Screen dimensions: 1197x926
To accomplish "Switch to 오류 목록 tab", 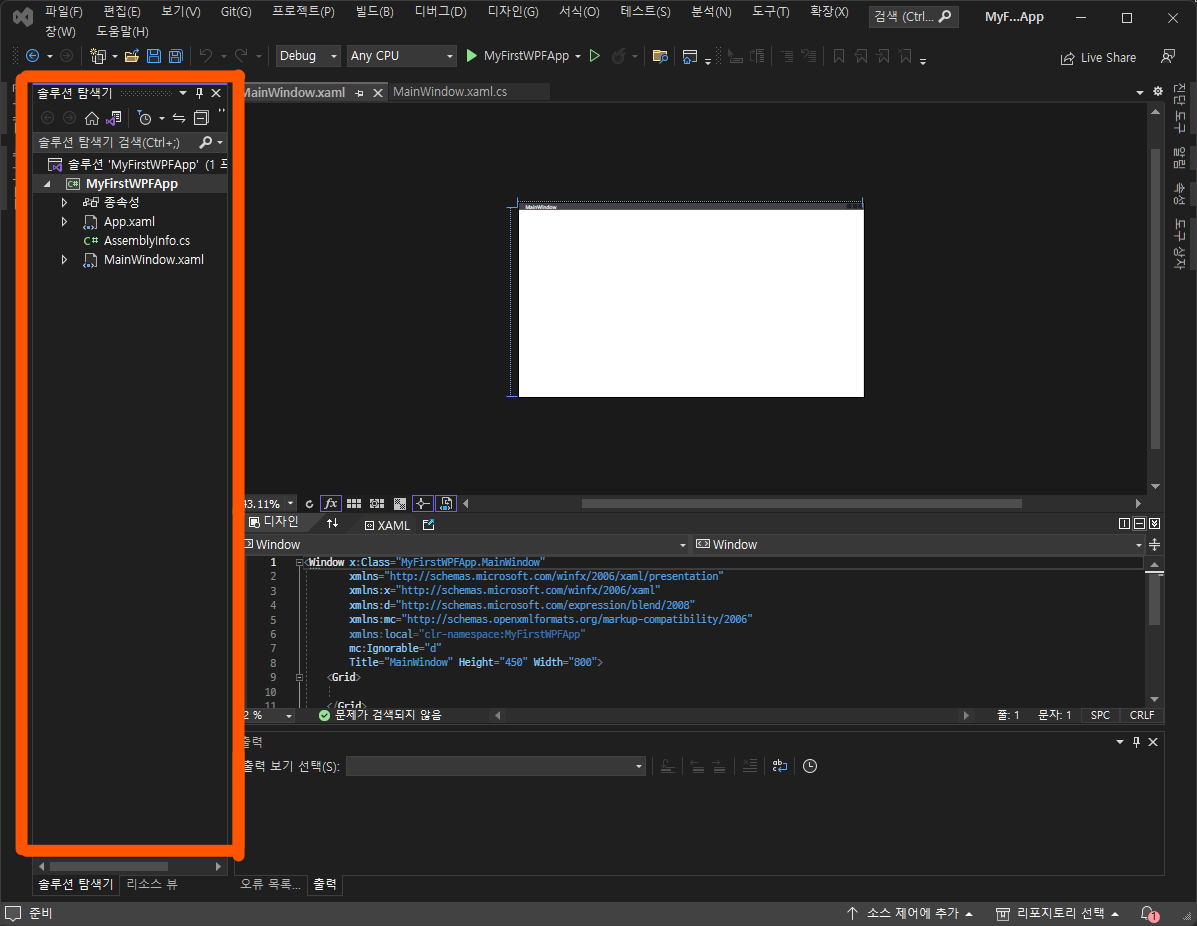I will [270, 884].
